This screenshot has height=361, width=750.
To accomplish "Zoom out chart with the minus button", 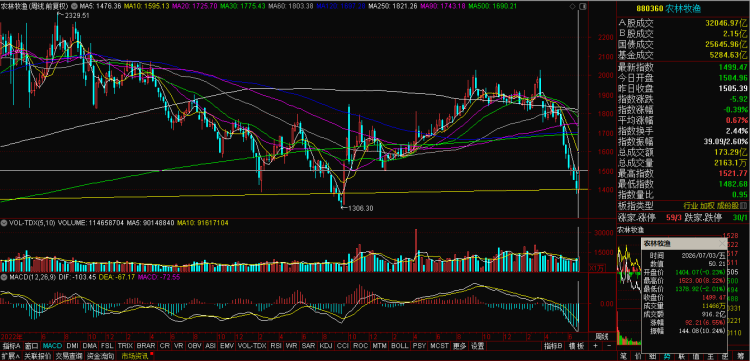I will pyautogui.click(x=609, y=346).
